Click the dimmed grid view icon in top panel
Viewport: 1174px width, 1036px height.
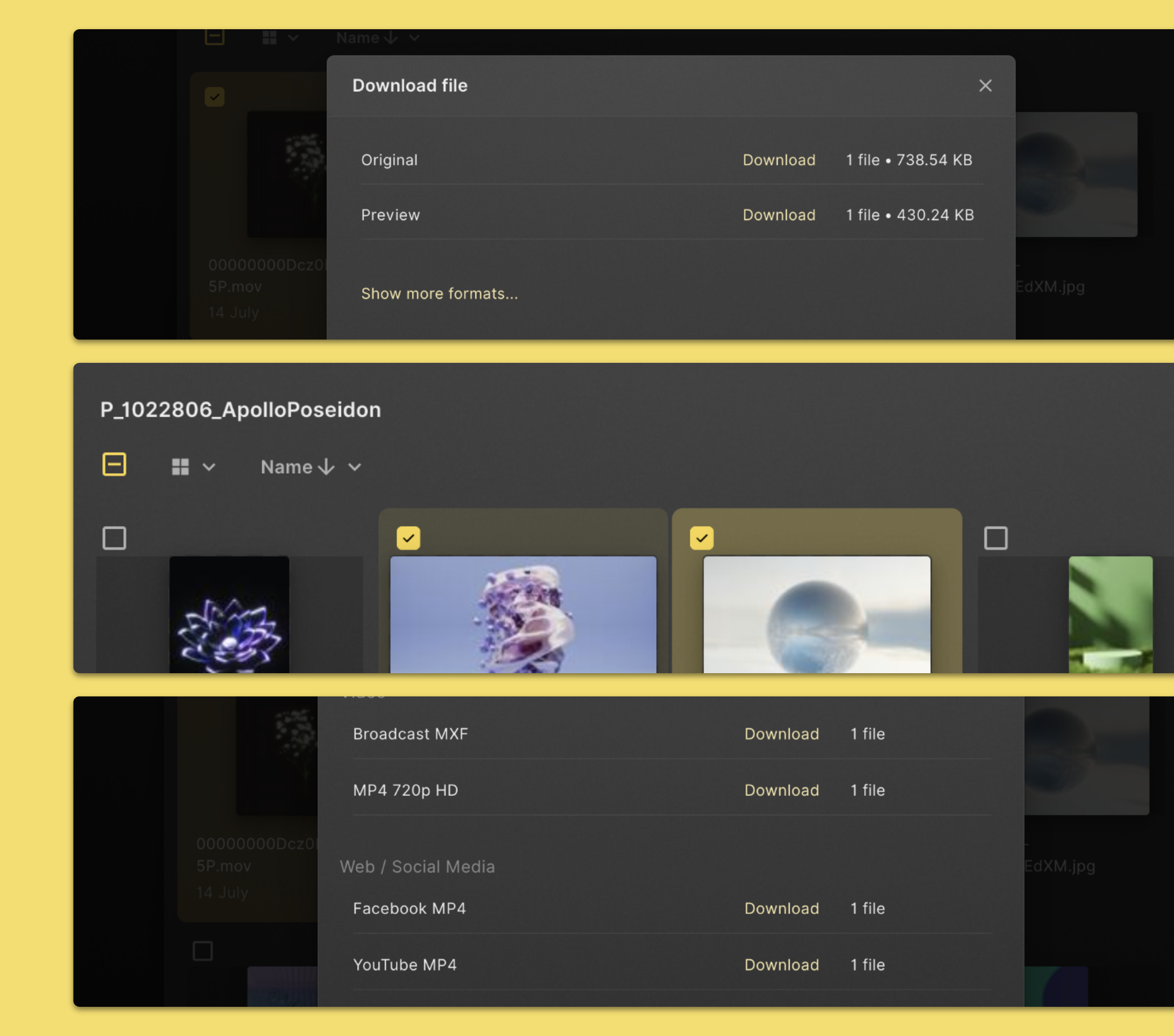tap(269, 38)
